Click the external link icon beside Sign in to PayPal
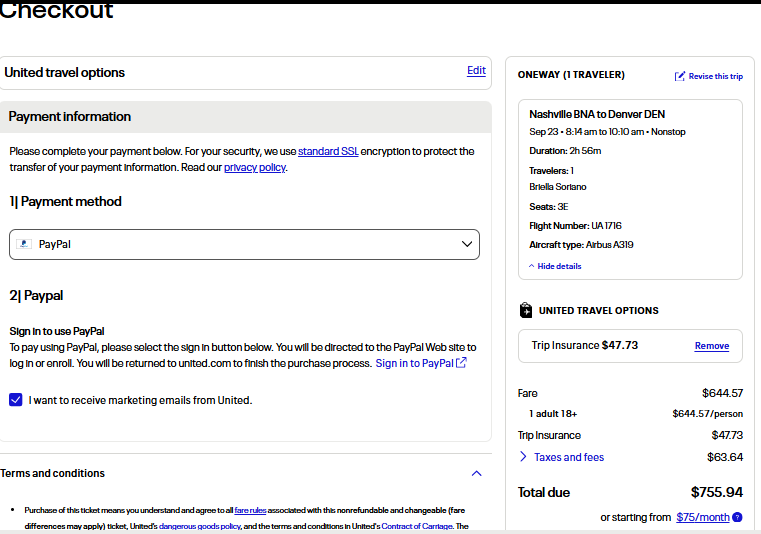761x534 pixels. (461, 363)
